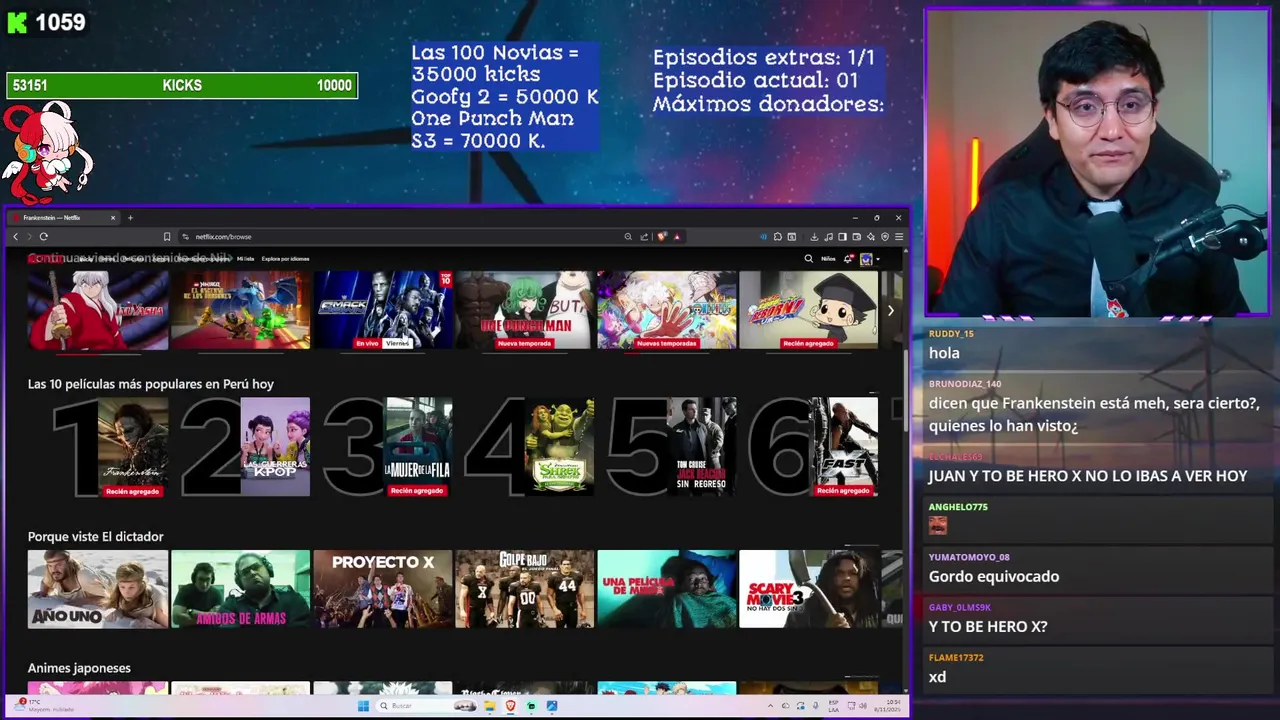Show hidden system tray icons
Viewport: 1280px width, 720px height.
coord(771,706)
